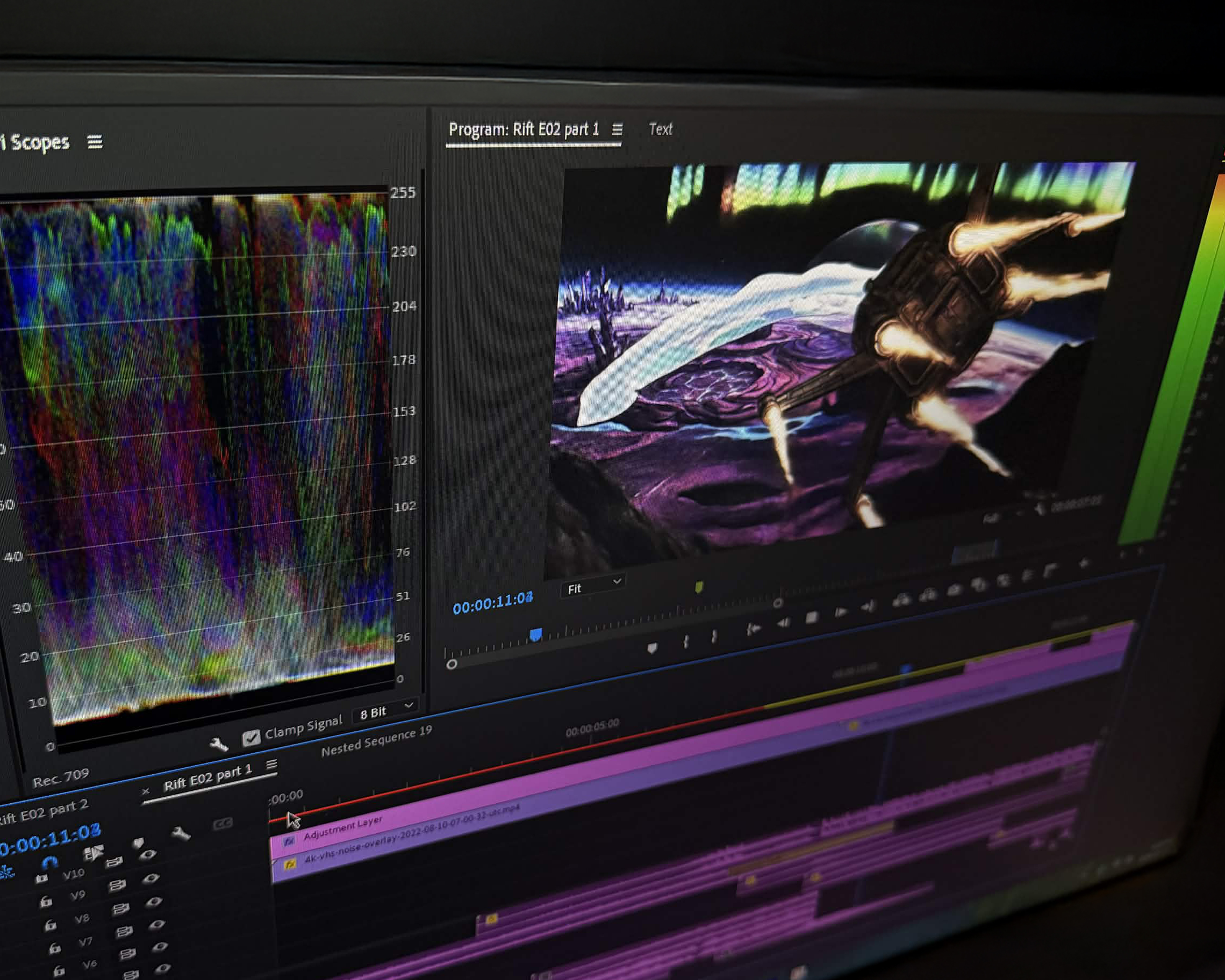This screenshot has height=980, width=1225.
Task: Open Lumetri Scopes settings wrench
Action: (x=219, y=744)
